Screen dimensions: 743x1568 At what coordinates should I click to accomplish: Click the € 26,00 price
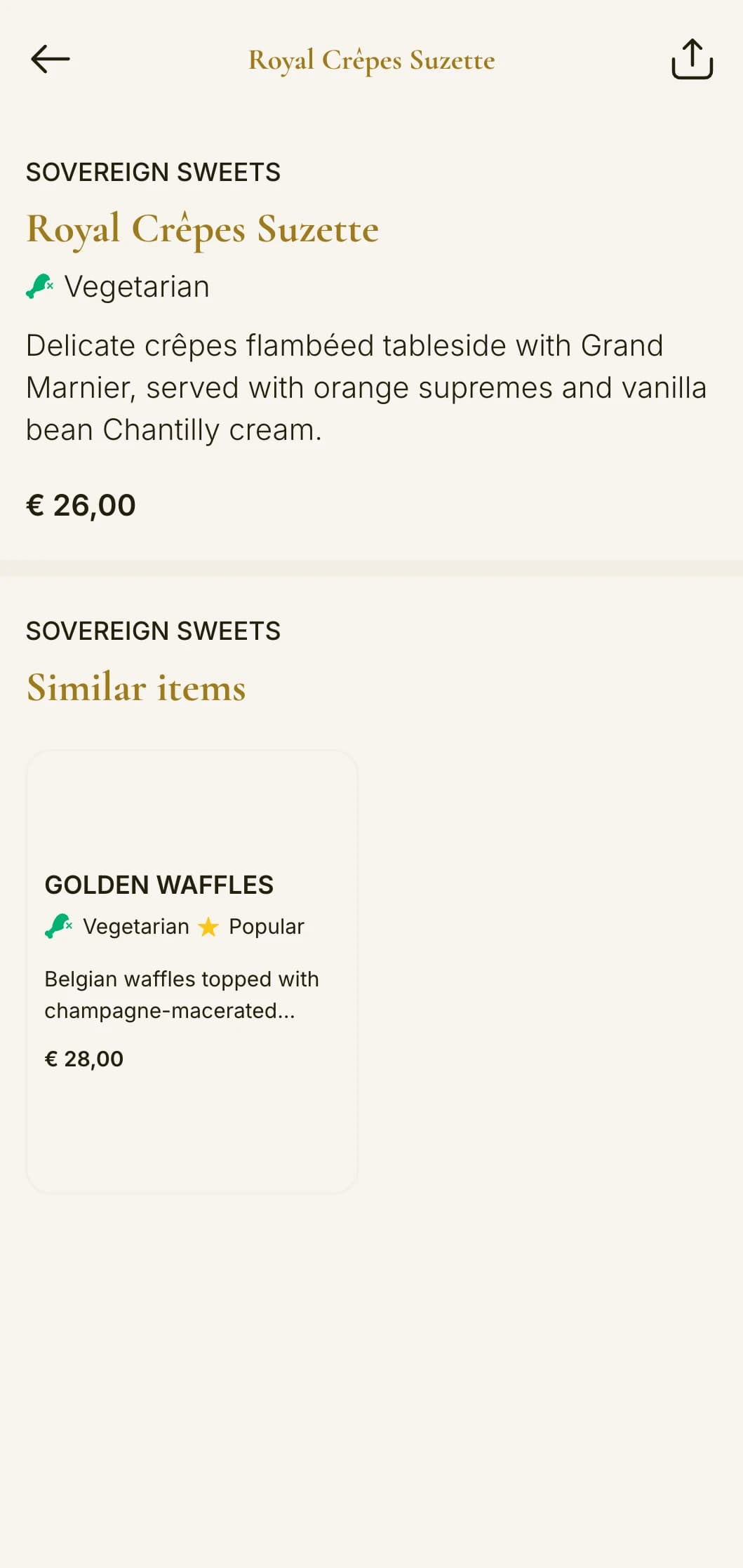click(81, 505)
